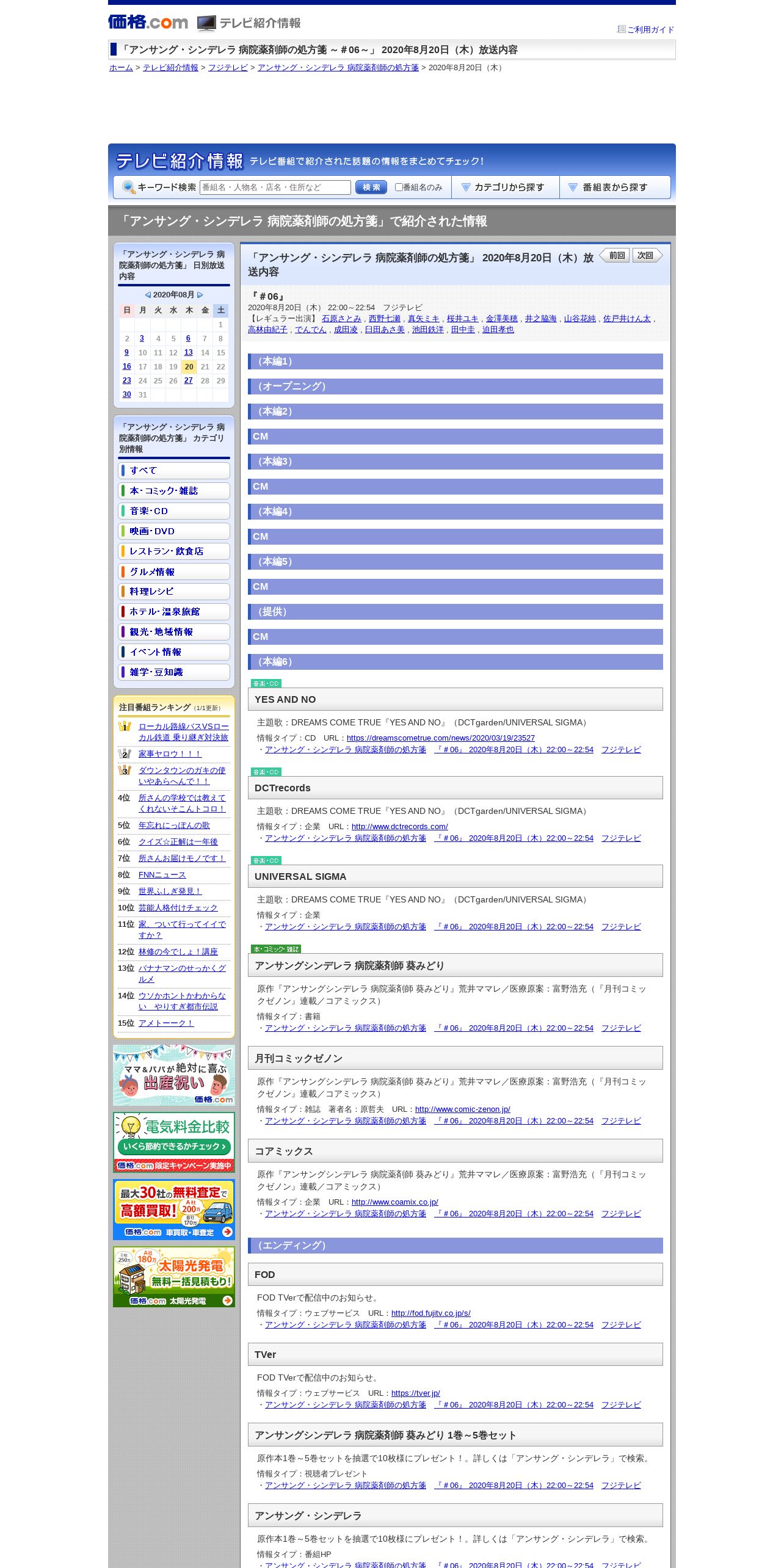
Task: Open イベント情報 category
Action: pyautogui.click(x=174, y=652)
